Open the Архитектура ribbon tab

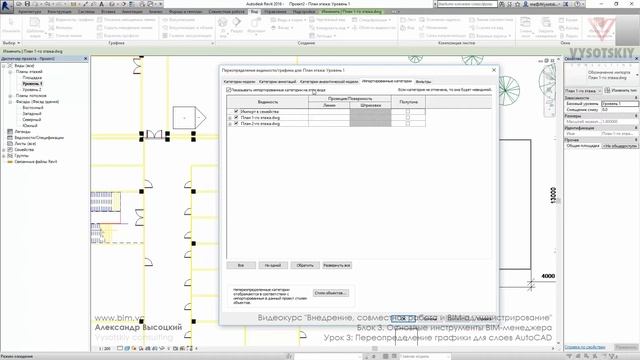click(29, 12)
